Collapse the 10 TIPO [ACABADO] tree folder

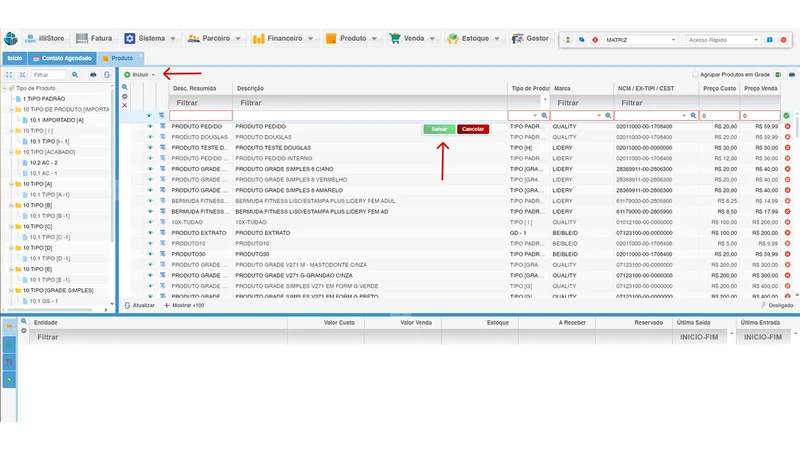pos(11,152)
